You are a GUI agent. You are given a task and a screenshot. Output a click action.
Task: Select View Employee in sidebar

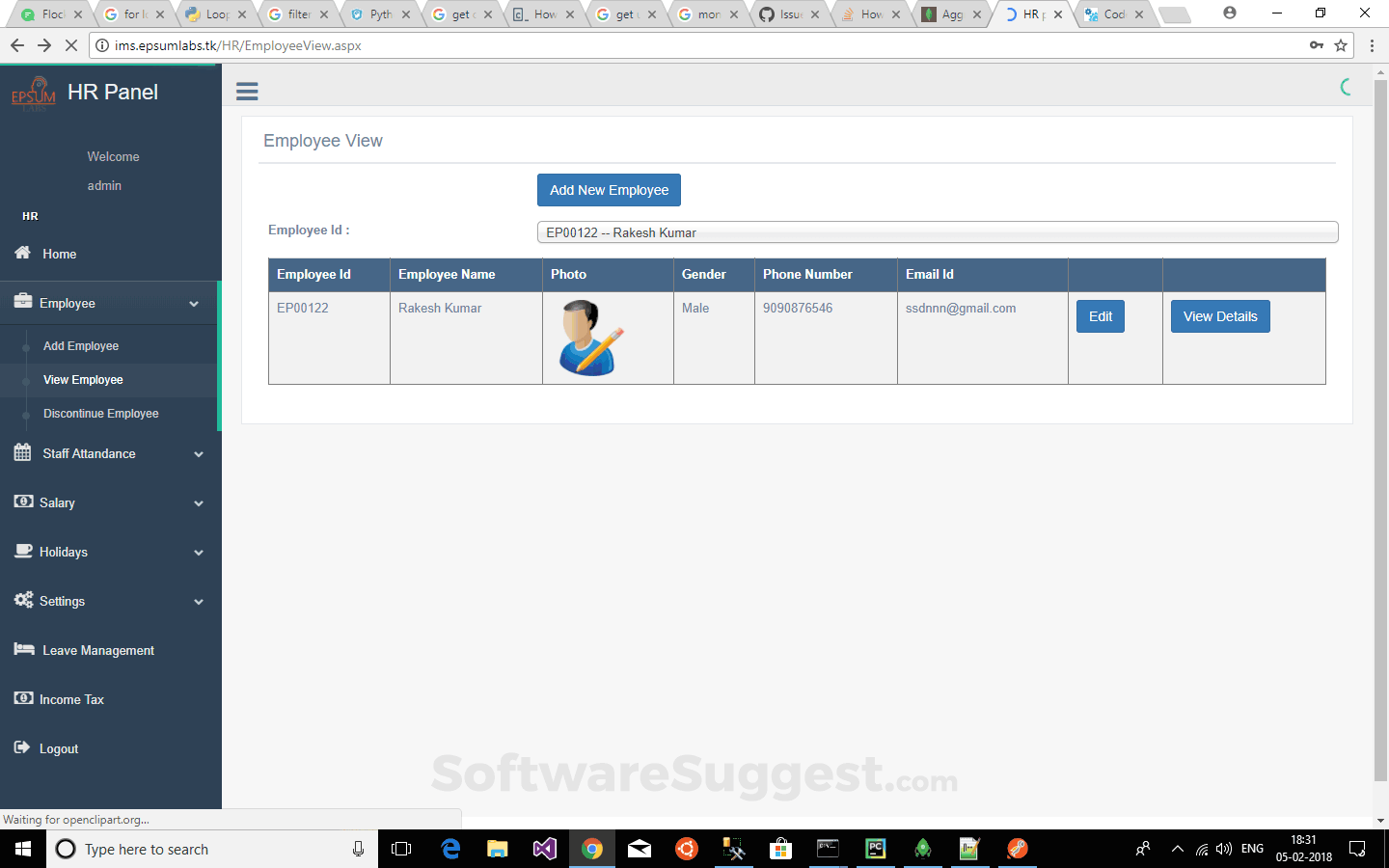click(x=83, y=379)
